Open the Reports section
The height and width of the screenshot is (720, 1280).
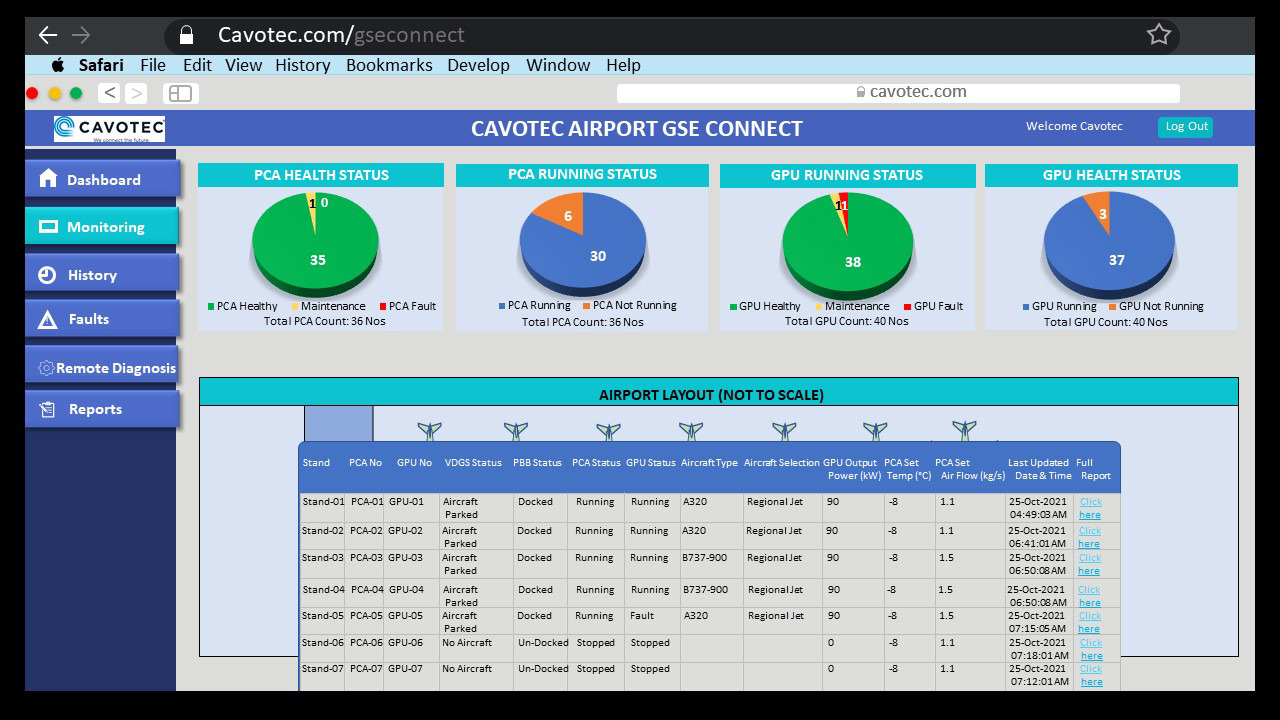tap(102, 409)
